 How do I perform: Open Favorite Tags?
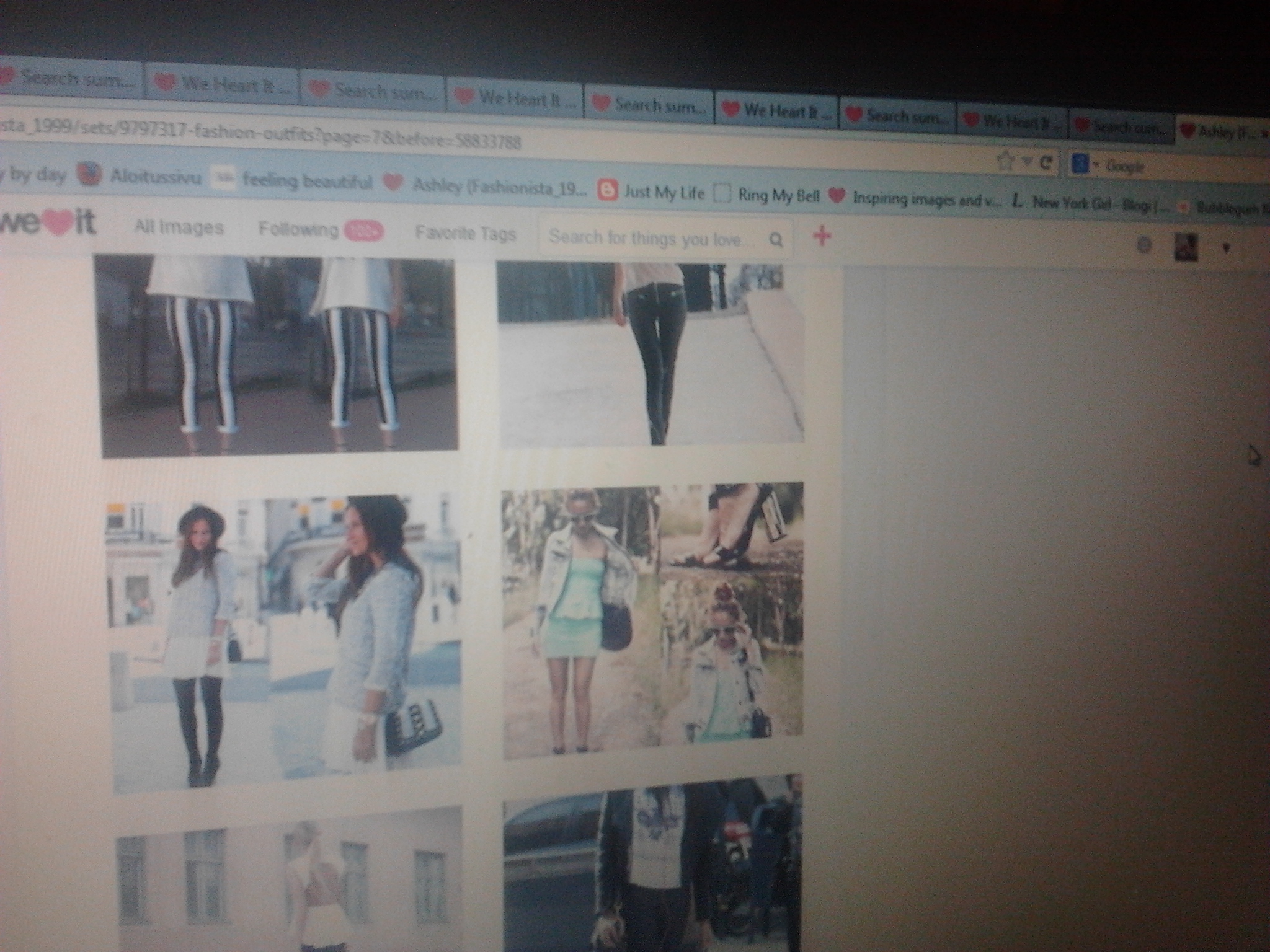tap(466, 234)
